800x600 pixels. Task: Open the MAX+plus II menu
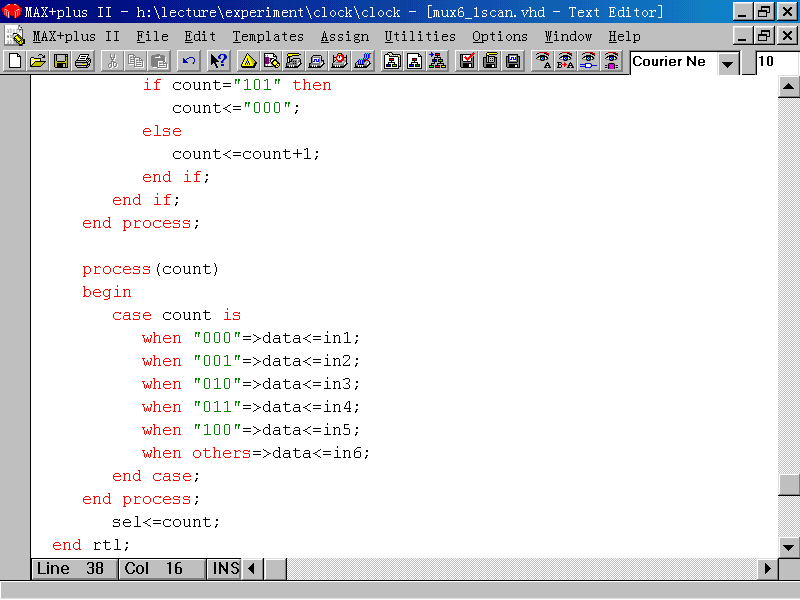[76, 37]
